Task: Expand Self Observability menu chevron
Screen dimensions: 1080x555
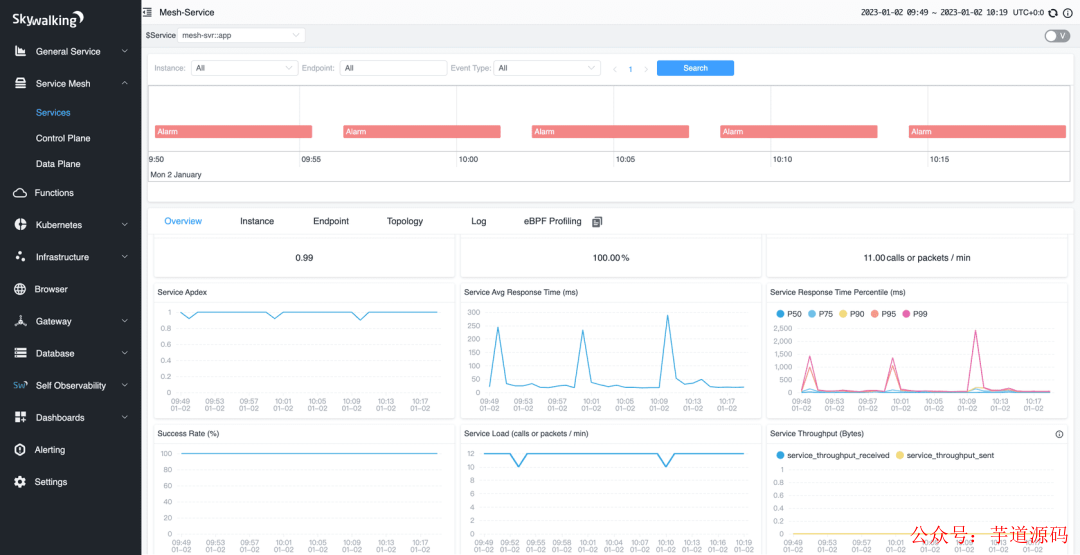Action: coord(125,385)
